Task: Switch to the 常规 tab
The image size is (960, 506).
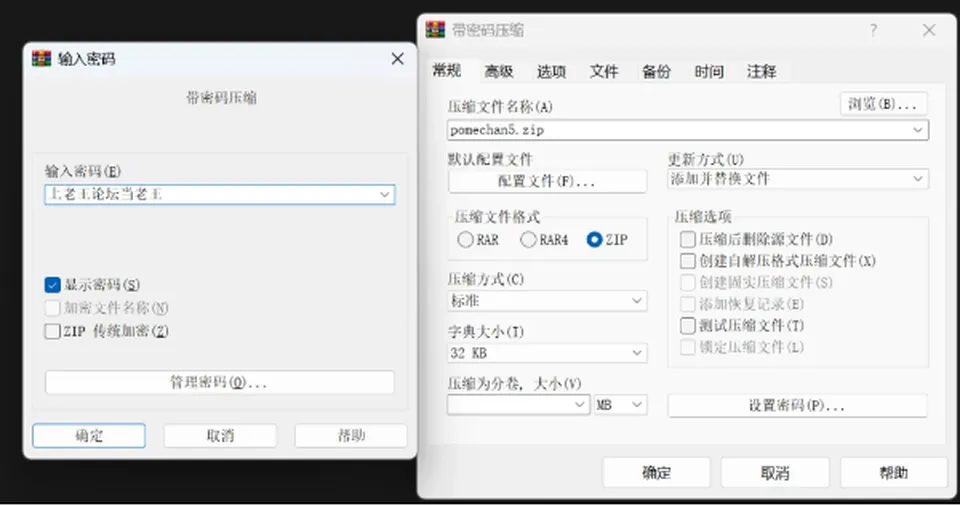Action: (x=446, y=70)
